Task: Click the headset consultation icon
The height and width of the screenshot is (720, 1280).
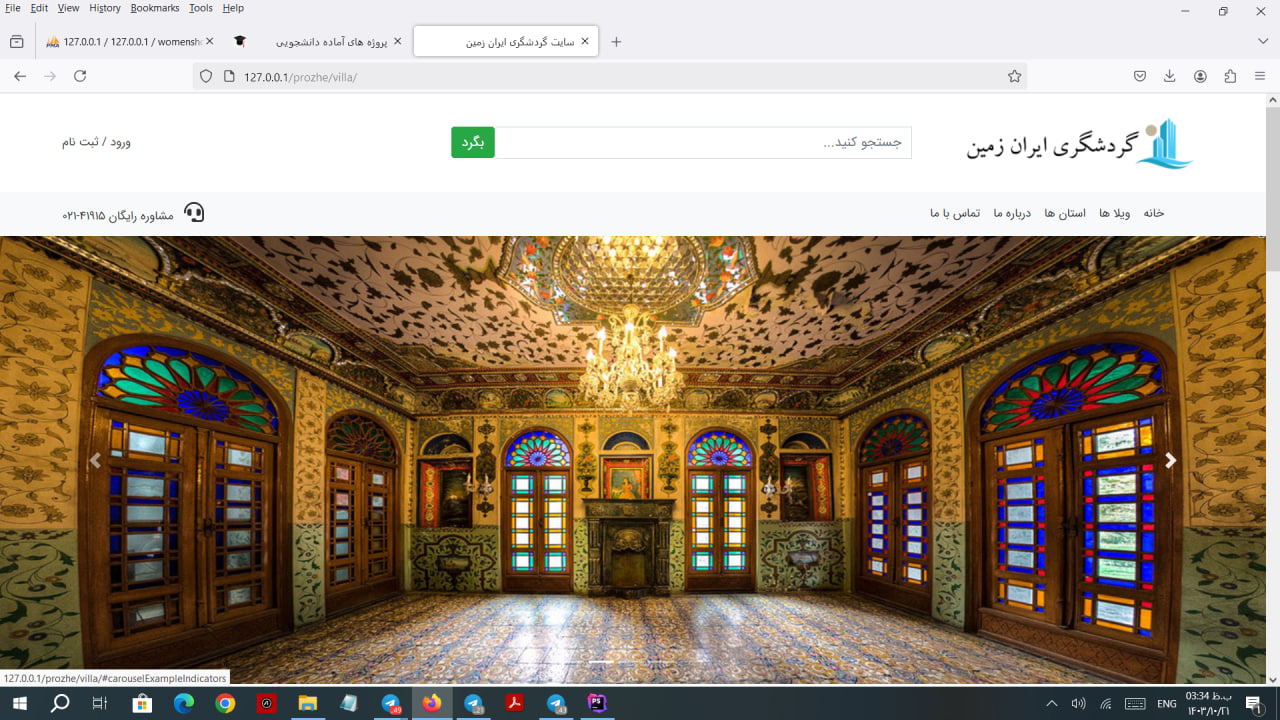Action: pyautogui.click(x=195, y=212)
